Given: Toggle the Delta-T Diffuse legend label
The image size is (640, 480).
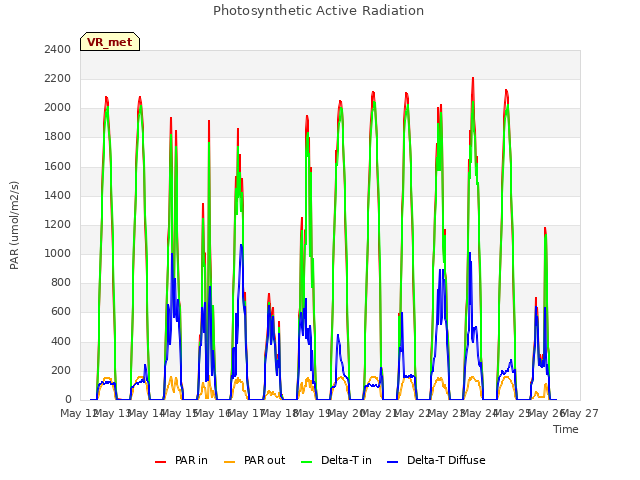Looking at the screenshot, I should coord(446,460).
